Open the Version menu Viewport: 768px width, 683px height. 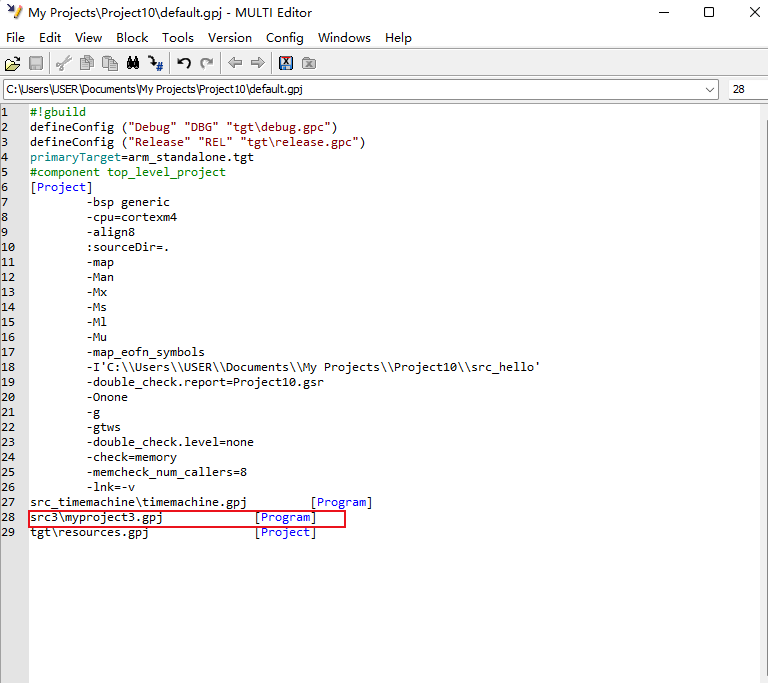230,37
